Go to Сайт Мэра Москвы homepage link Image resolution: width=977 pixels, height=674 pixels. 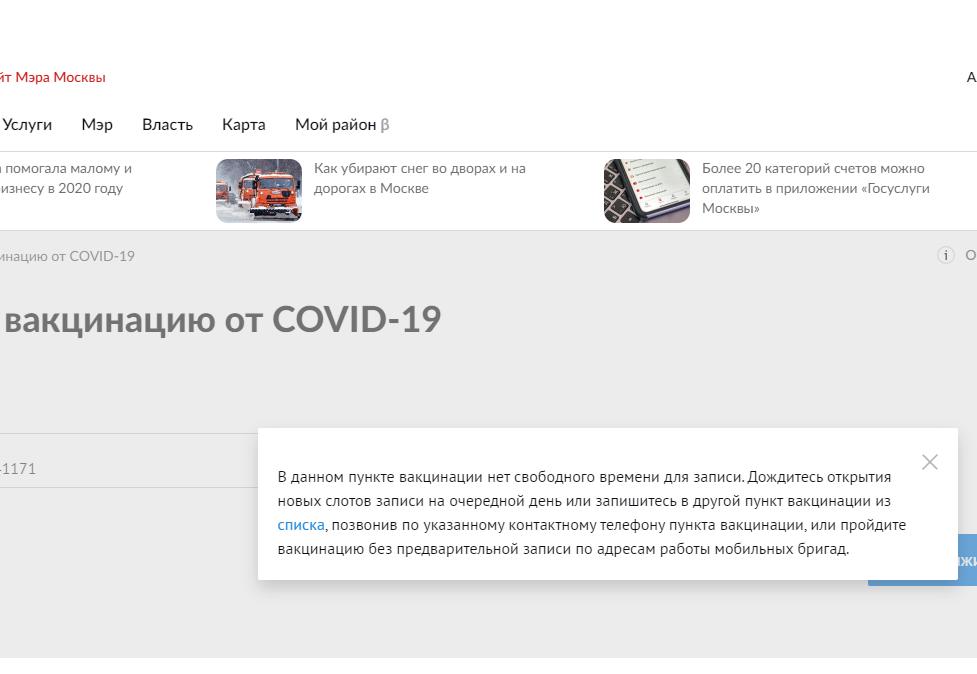point(52,77)
